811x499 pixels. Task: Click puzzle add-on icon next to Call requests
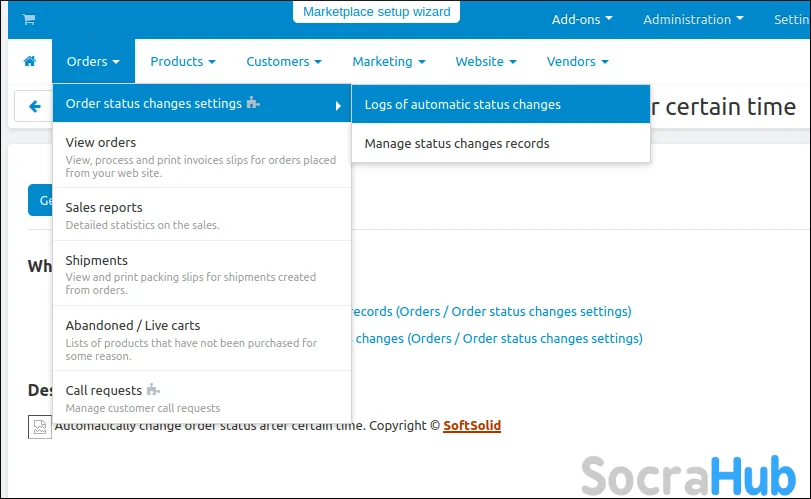pos(153,390)
